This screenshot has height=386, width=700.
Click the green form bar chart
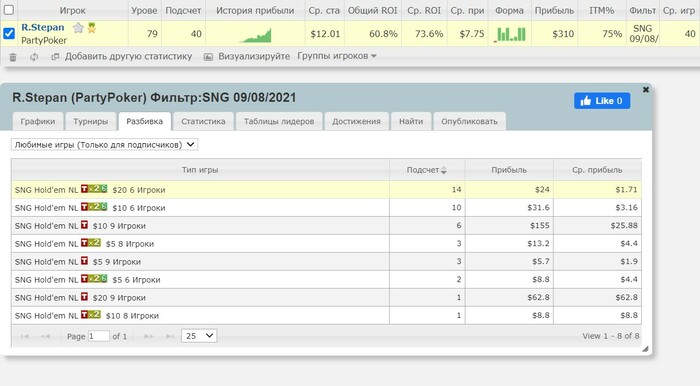coord(509,34)
